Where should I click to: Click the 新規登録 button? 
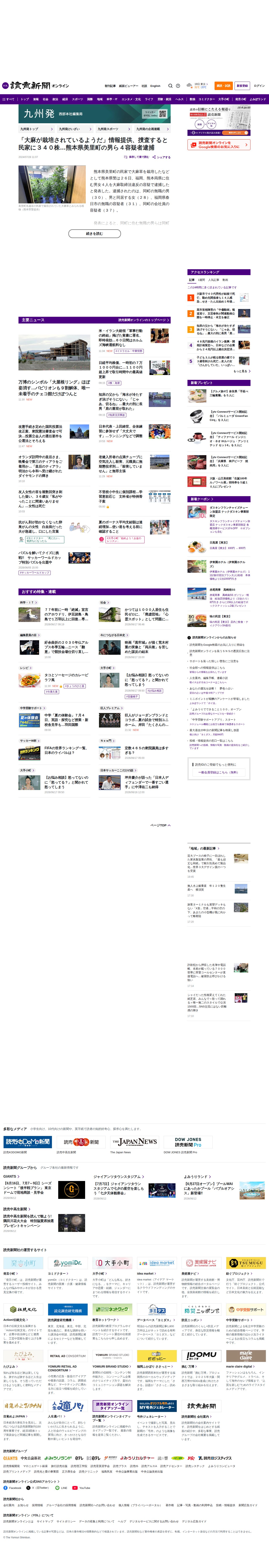coord(242,86)
